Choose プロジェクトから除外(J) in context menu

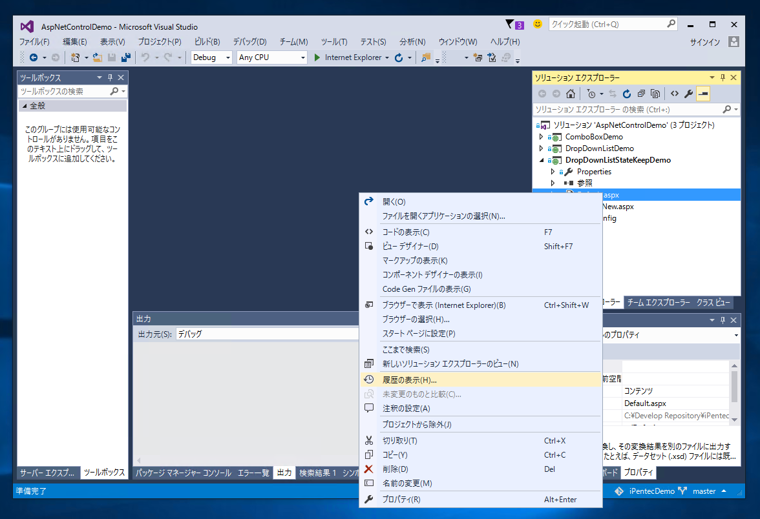480,425
